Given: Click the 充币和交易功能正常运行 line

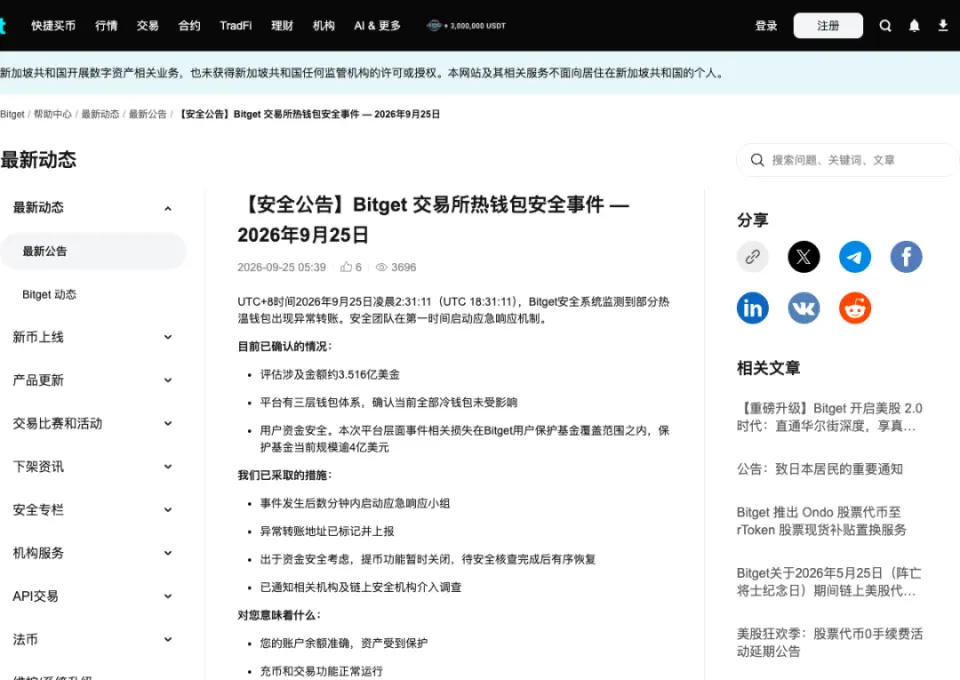Looking at the screenshot, I should (x=321, y=671).
